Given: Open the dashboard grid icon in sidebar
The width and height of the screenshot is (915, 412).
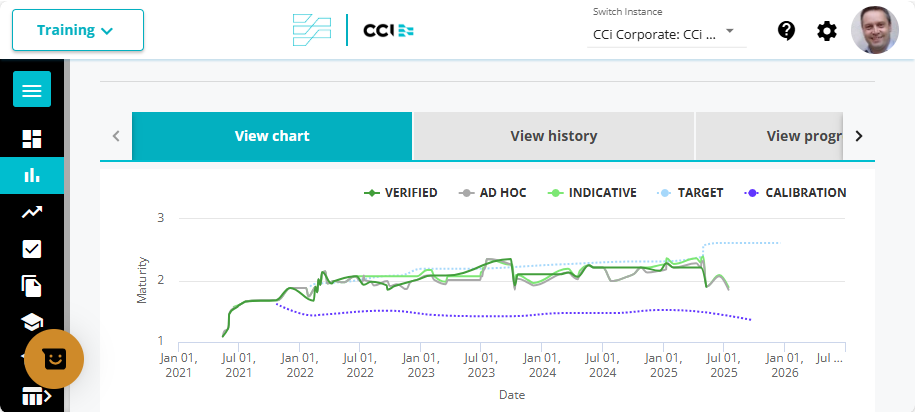Looking at the screenshot, I should click(x=32, y=139).
